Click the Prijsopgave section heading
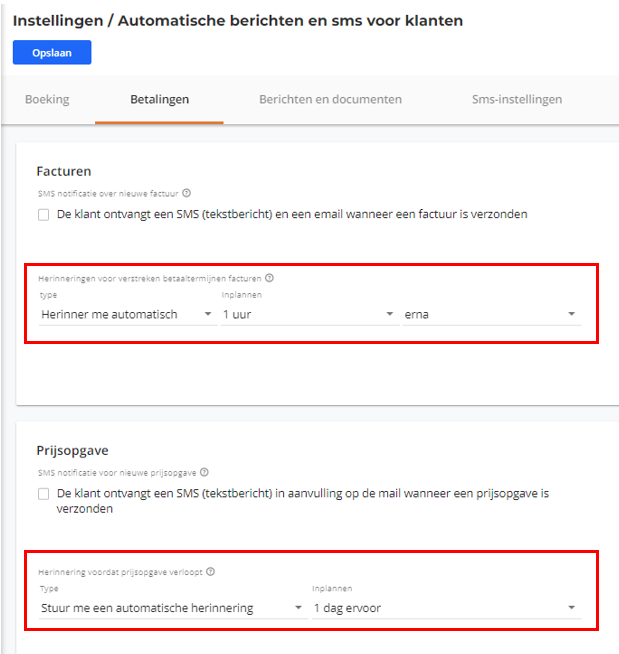The width and height of the screenshot is (619, 654). [x=73, y=450]
